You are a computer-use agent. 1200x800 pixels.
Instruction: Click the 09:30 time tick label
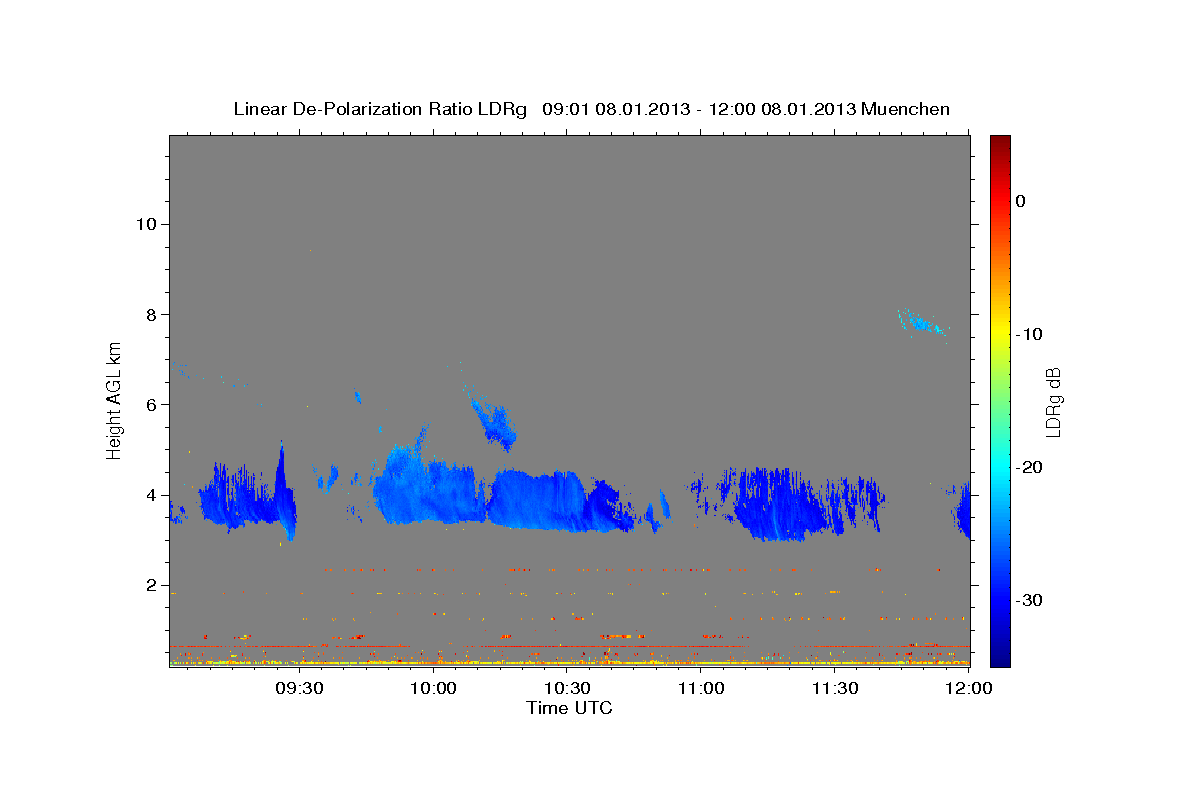click(x=299, y=687)
